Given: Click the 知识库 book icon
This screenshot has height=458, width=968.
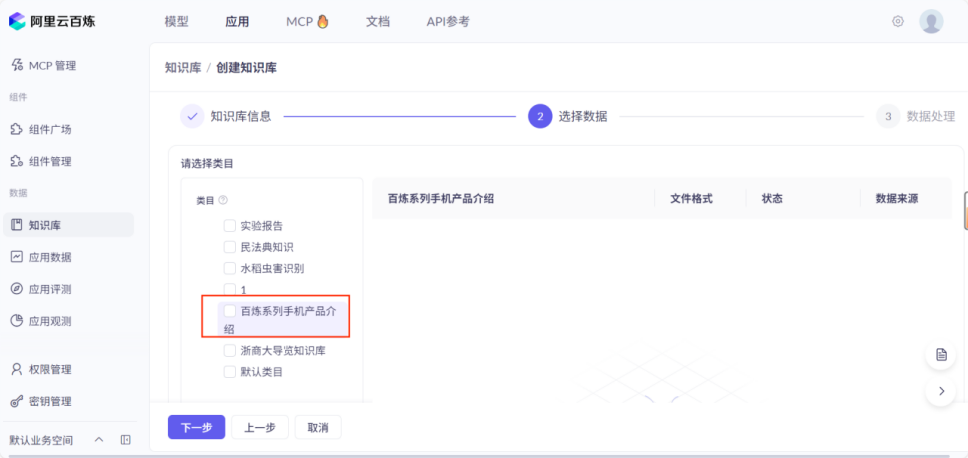Looking at the screenshot, I should pyautogui.click(x=17, y=225).
